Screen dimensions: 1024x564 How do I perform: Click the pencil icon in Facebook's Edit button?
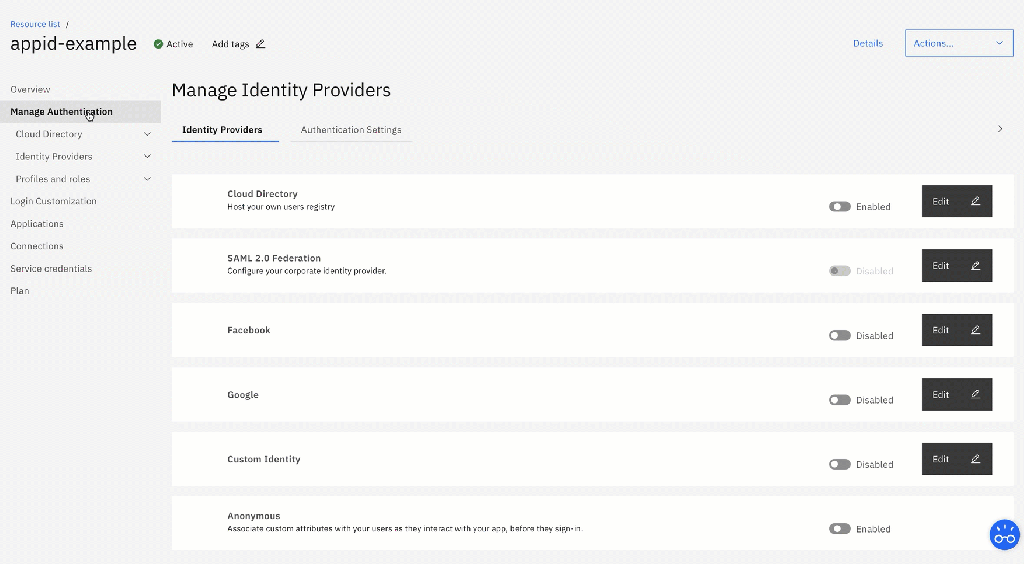[x=975, y=330]
